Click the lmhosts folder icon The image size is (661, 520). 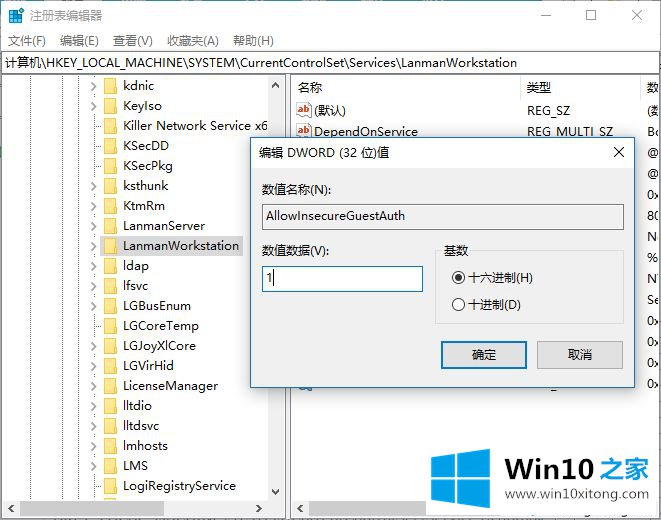coord(110,446)
